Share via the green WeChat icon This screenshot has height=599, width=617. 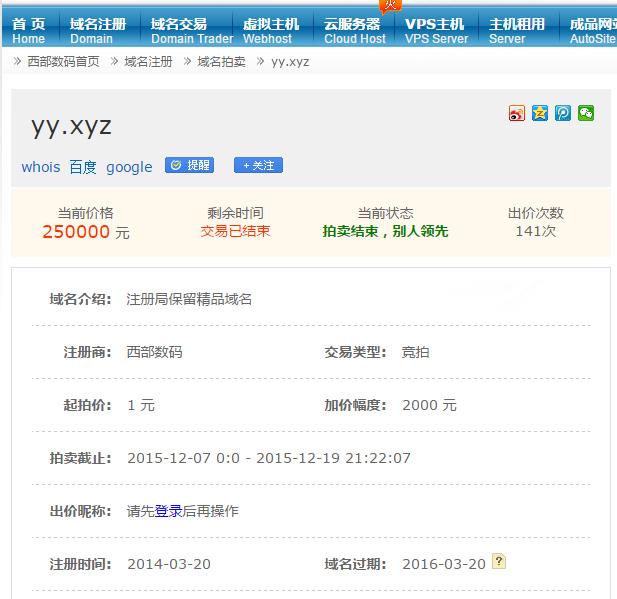[x=586, y=113]
